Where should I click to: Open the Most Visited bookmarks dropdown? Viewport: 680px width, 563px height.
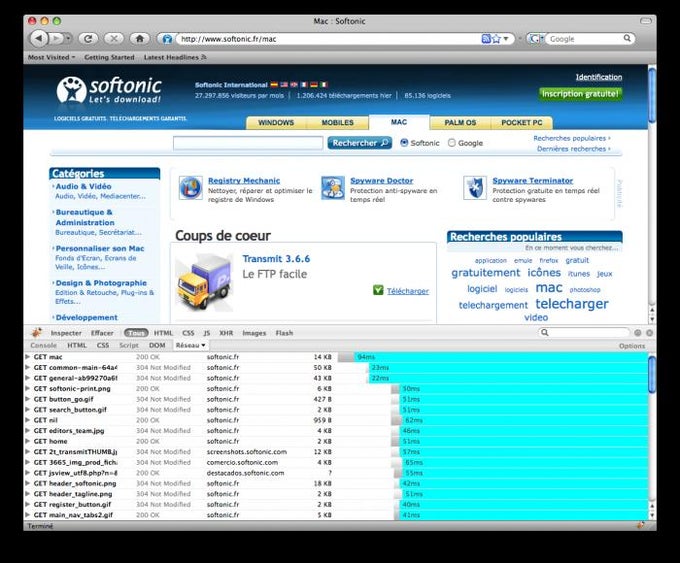coord(52,57)
